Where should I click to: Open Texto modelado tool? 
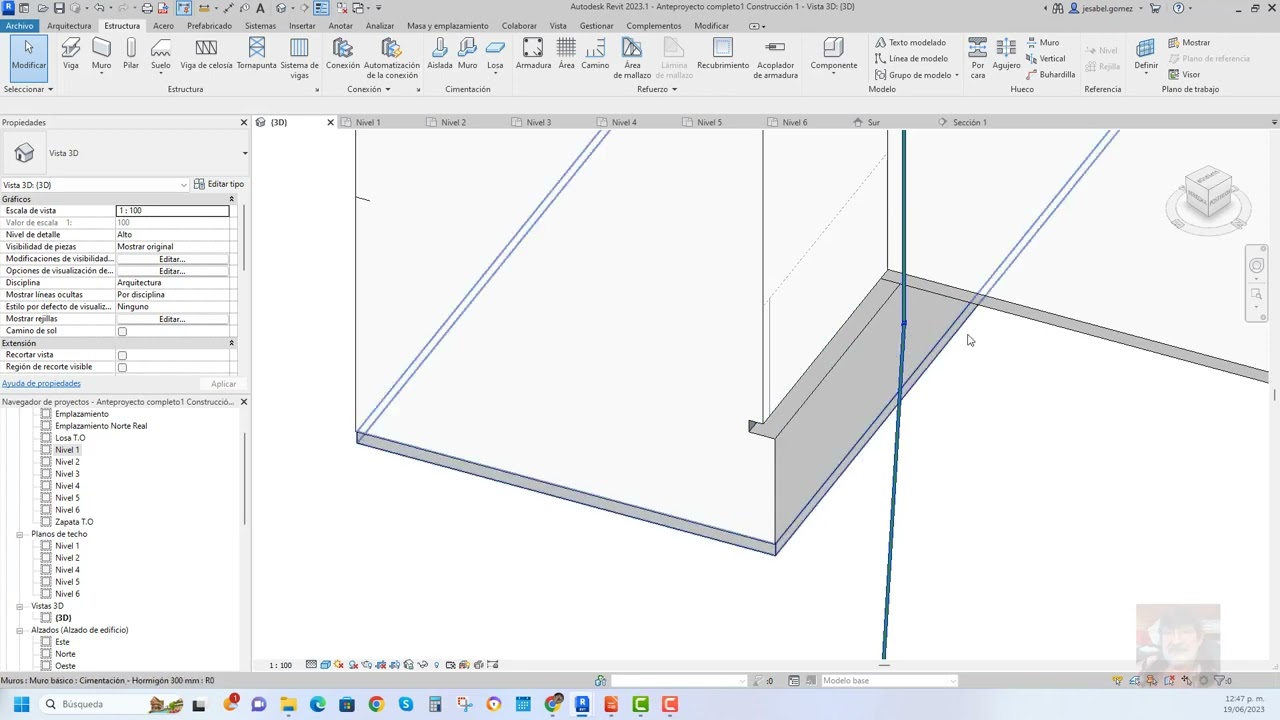click(x=910, y=43)
